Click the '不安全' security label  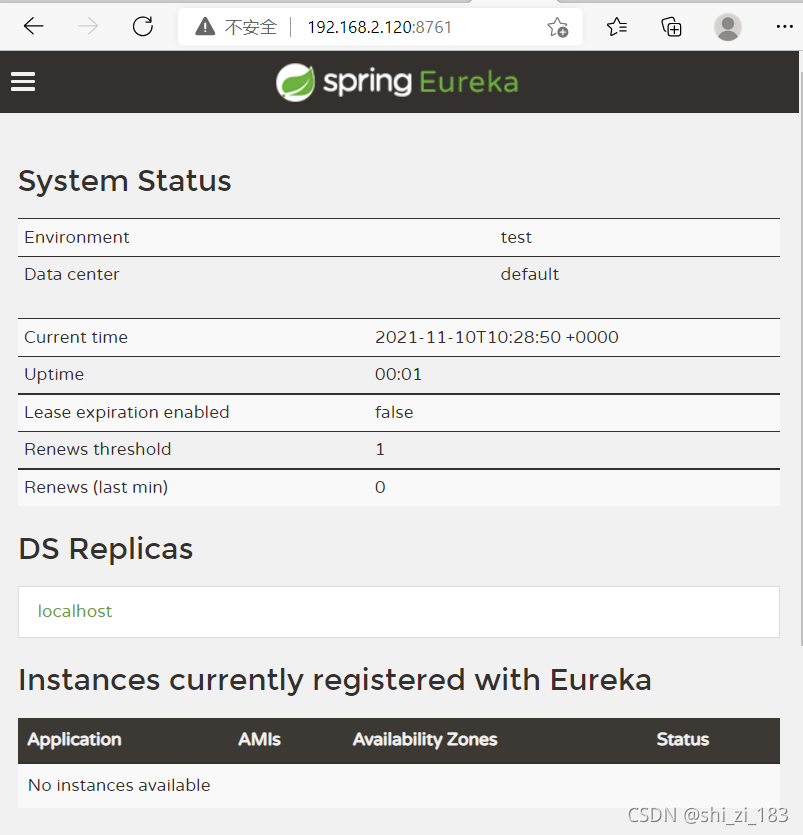pos(250,27)
